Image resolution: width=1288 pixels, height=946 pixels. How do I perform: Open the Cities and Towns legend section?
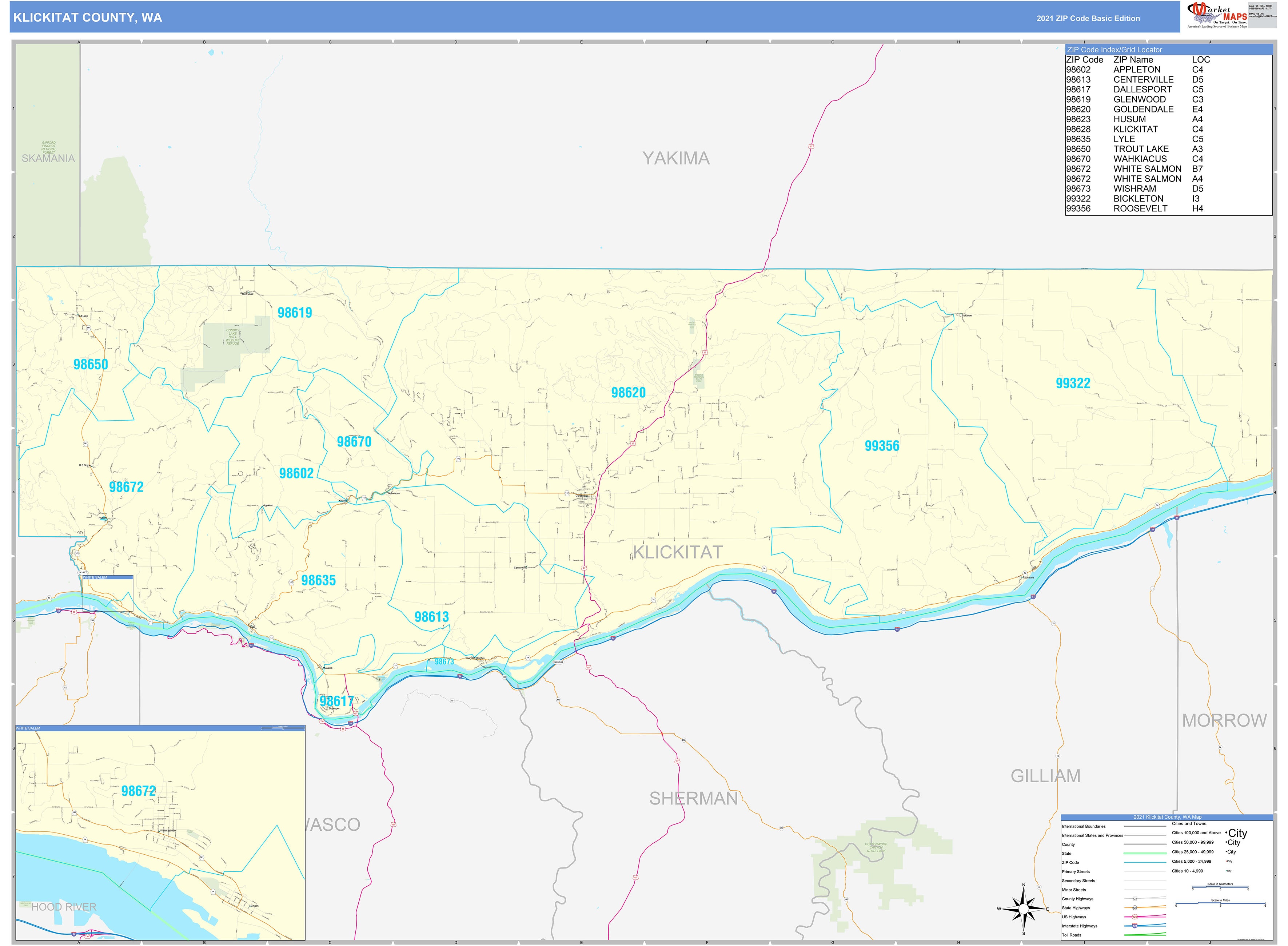point(1189,824)
